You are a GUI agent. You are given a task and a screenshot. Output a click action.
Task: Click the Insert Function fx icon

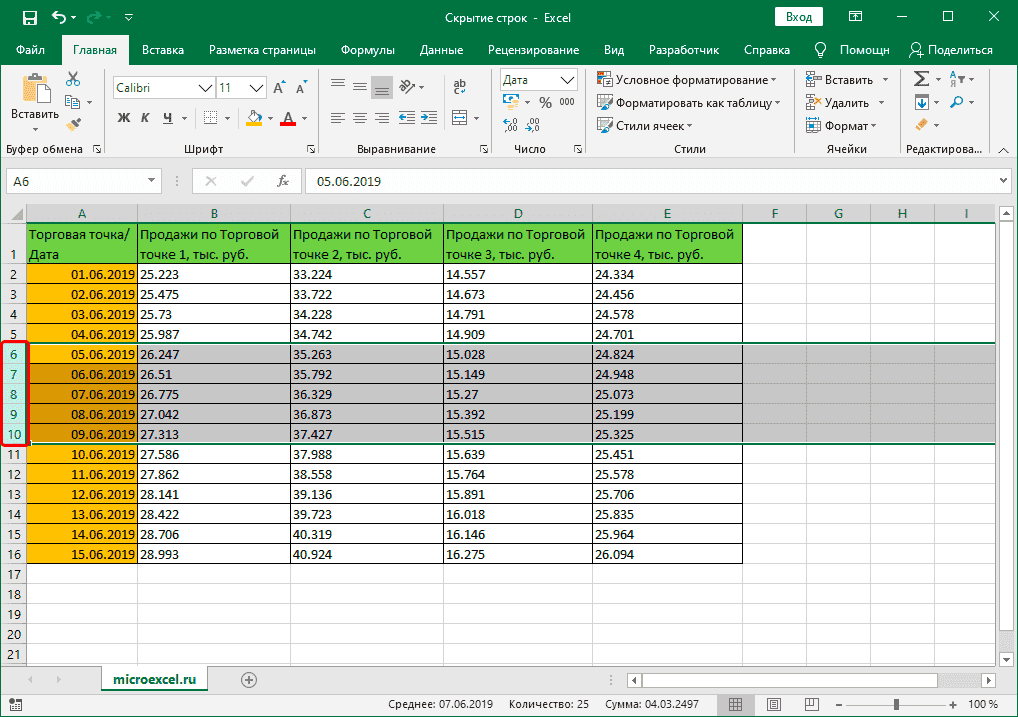click(283, 181)
